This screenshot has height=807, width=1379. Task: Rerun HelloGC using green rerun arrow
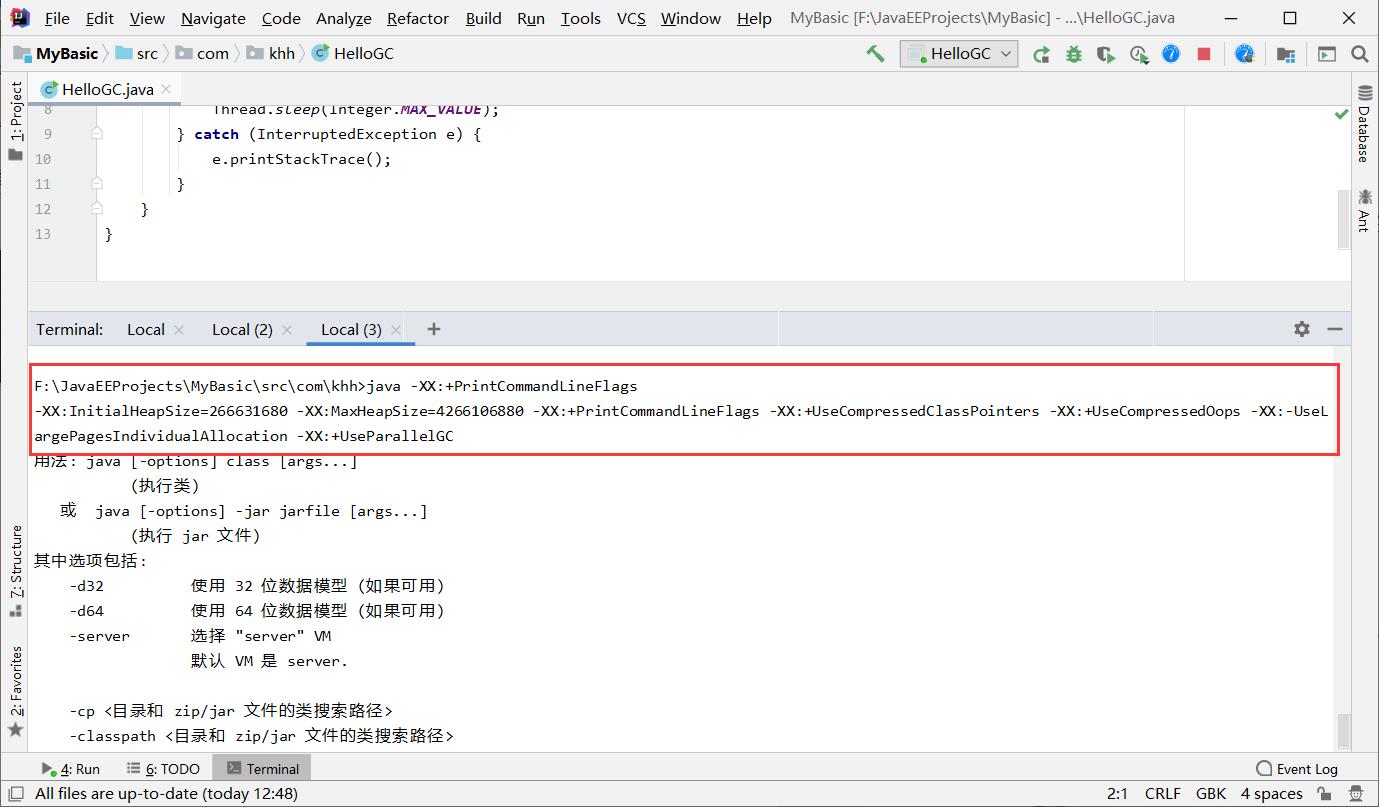point(1041,54)
